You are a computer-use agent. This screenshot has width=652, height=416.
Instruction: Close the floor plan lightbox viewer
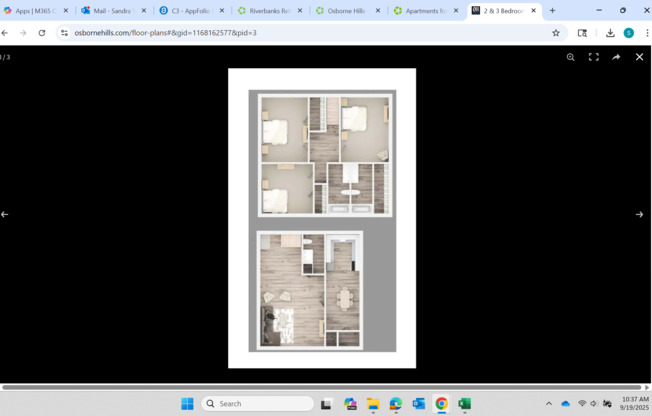(x=640, y=57)
